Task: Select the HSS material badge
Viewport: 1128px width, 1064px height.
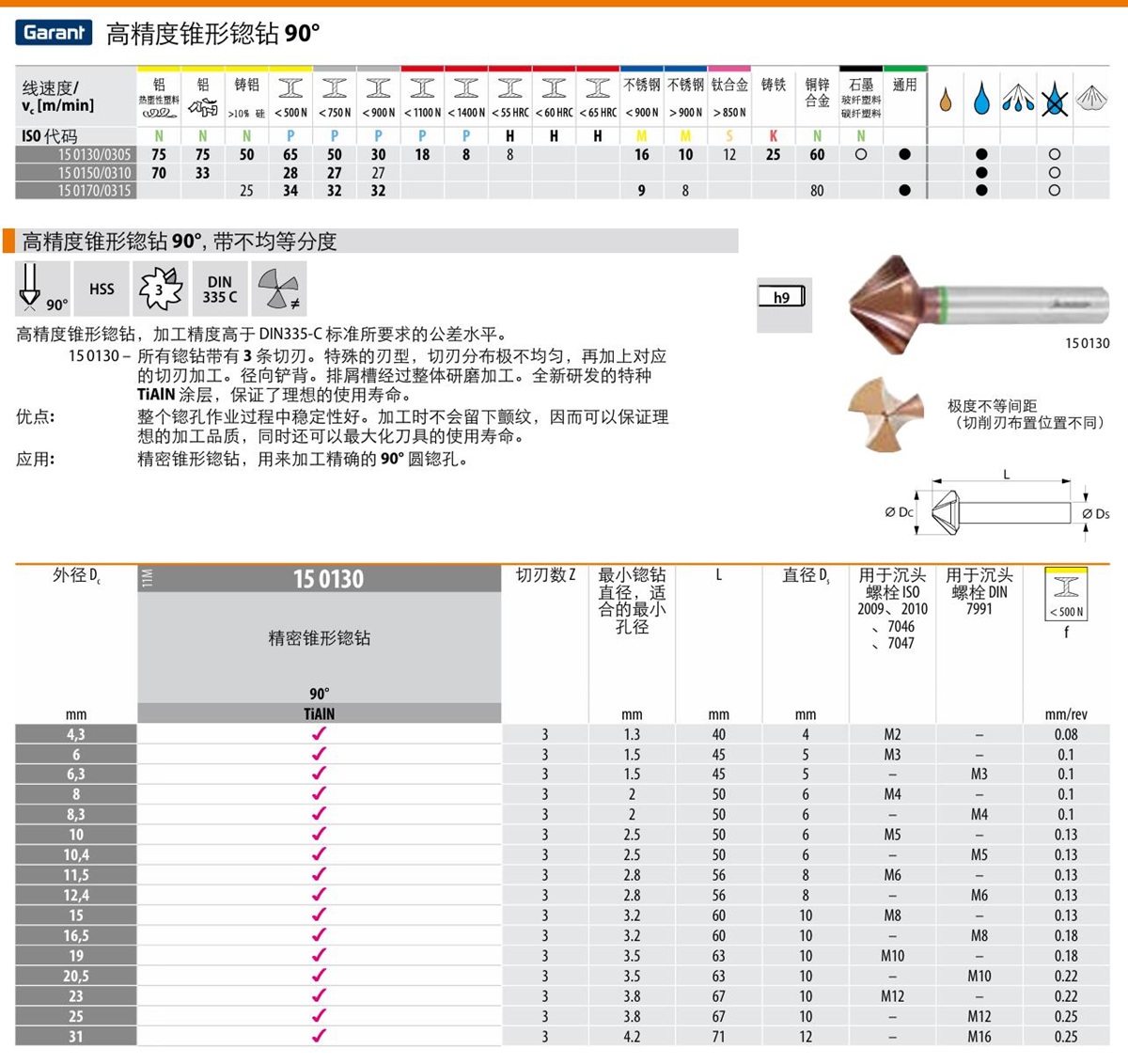Action: pyautogui.click(x=102, y=289)
